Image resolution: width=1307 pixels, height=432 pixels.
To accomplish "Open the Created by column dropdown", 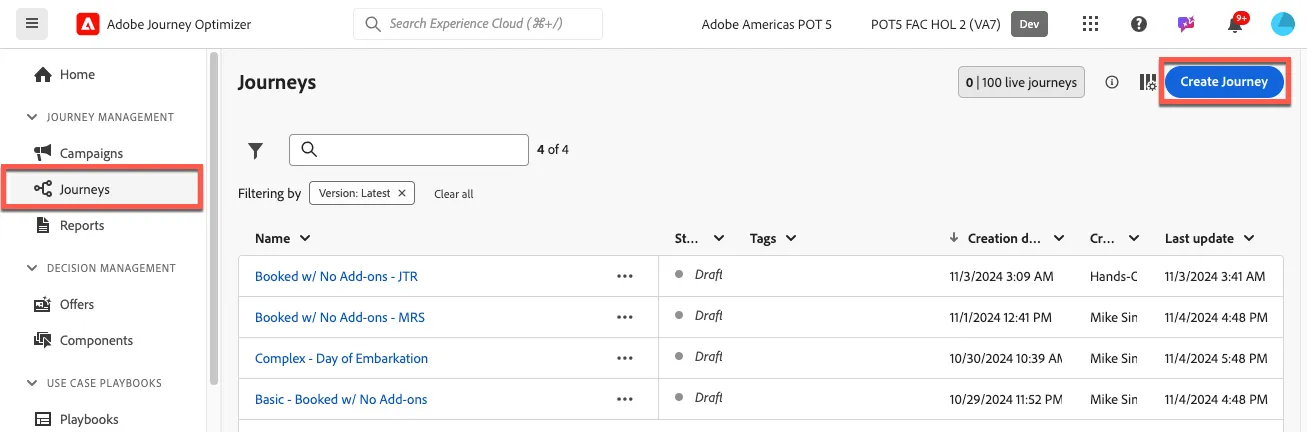I will pos(1133,239).
